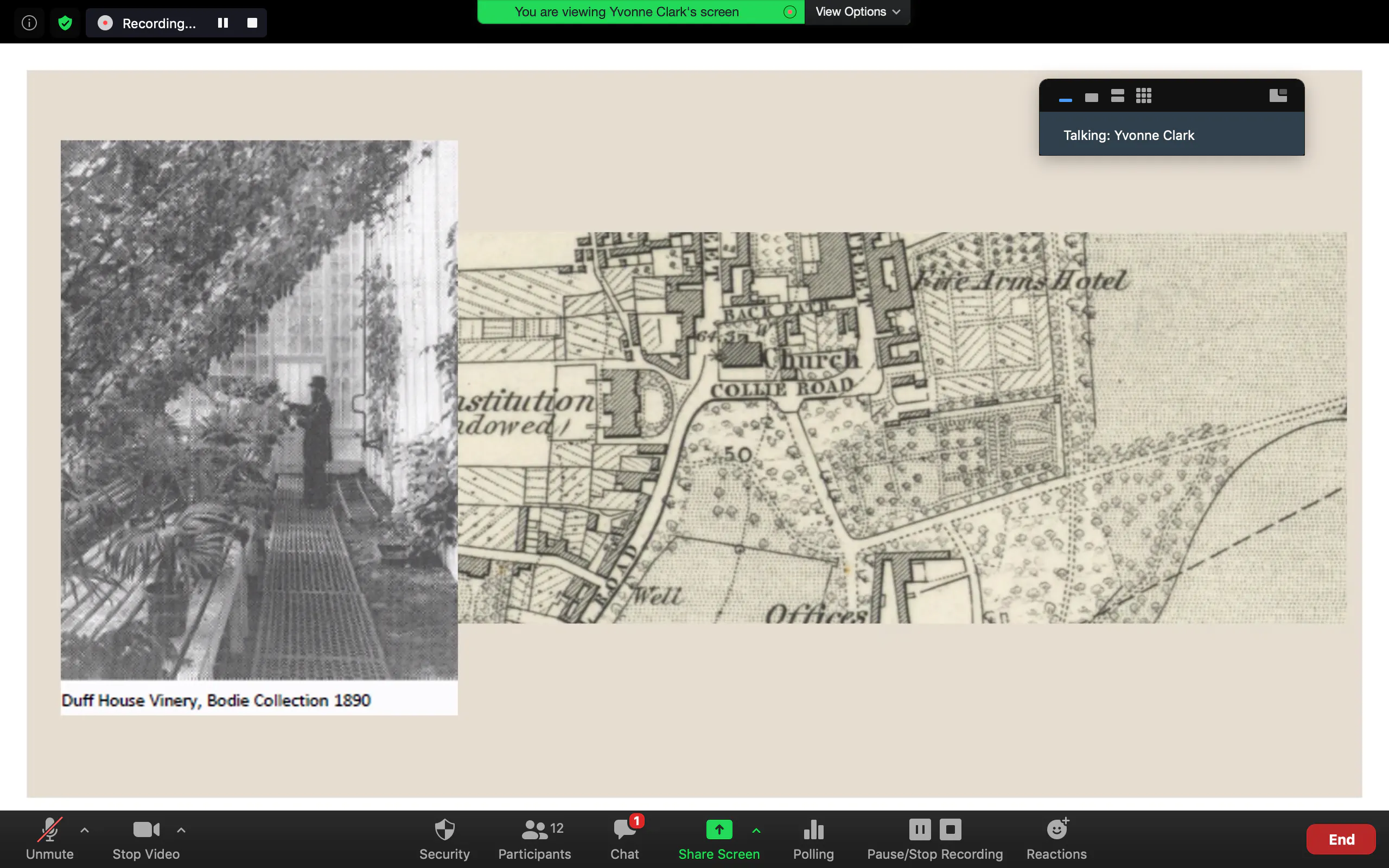Stop recording using the top square button

pyautogui.click(x=252, y=23)
